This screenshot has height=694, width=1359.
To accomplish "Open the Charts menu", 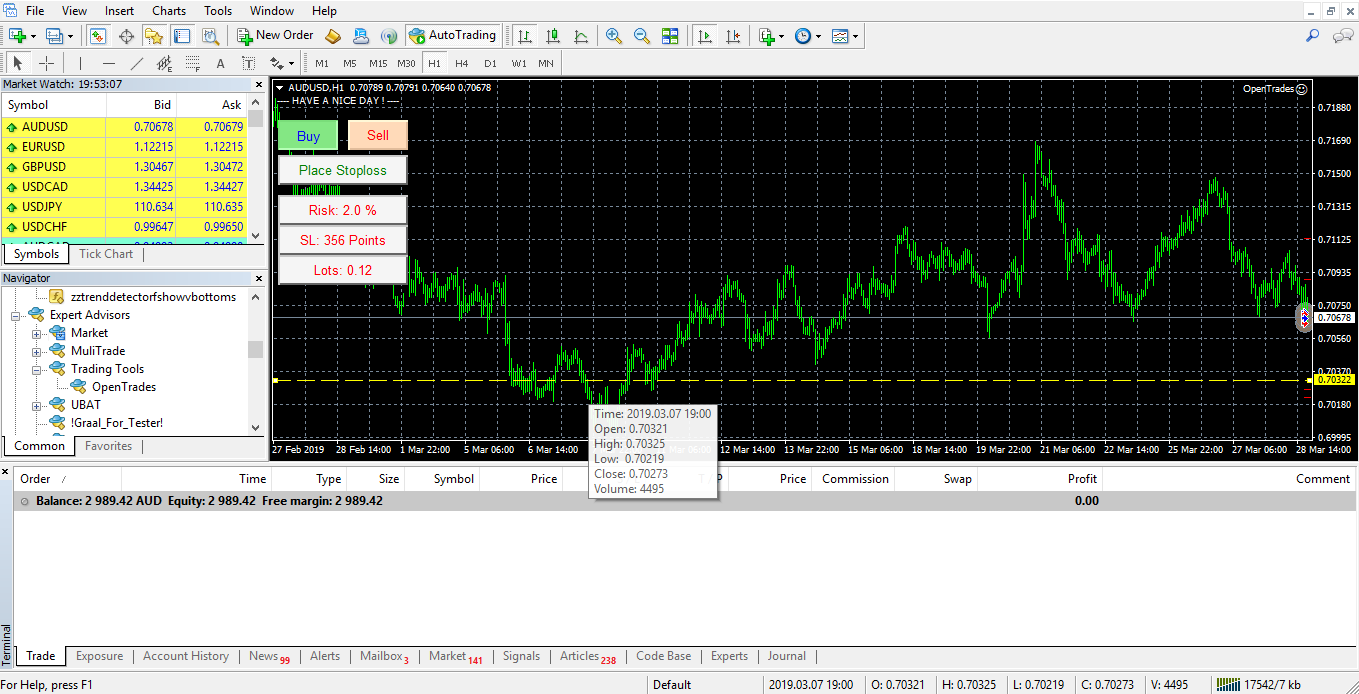I will coord(169,11).
